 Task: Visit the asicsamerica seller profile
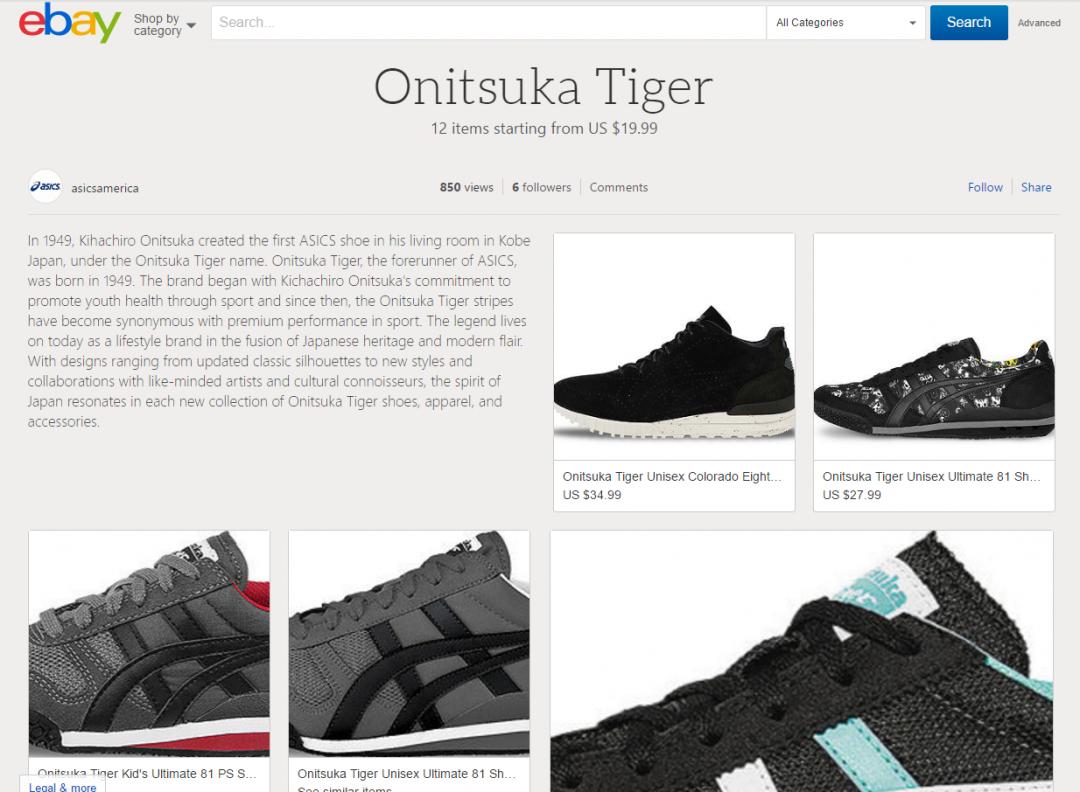coord(105,188)
